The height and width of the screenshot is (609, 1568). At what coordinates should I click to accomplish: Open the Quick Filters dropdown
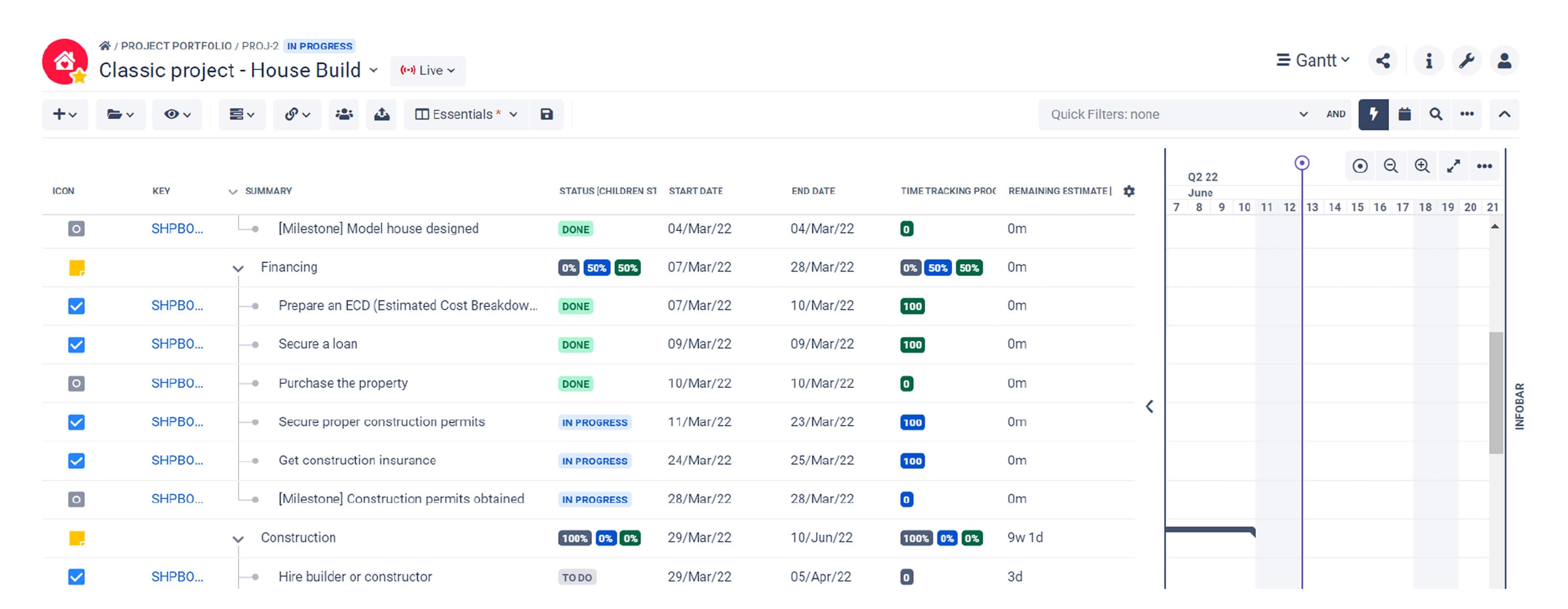(1179, 114)
